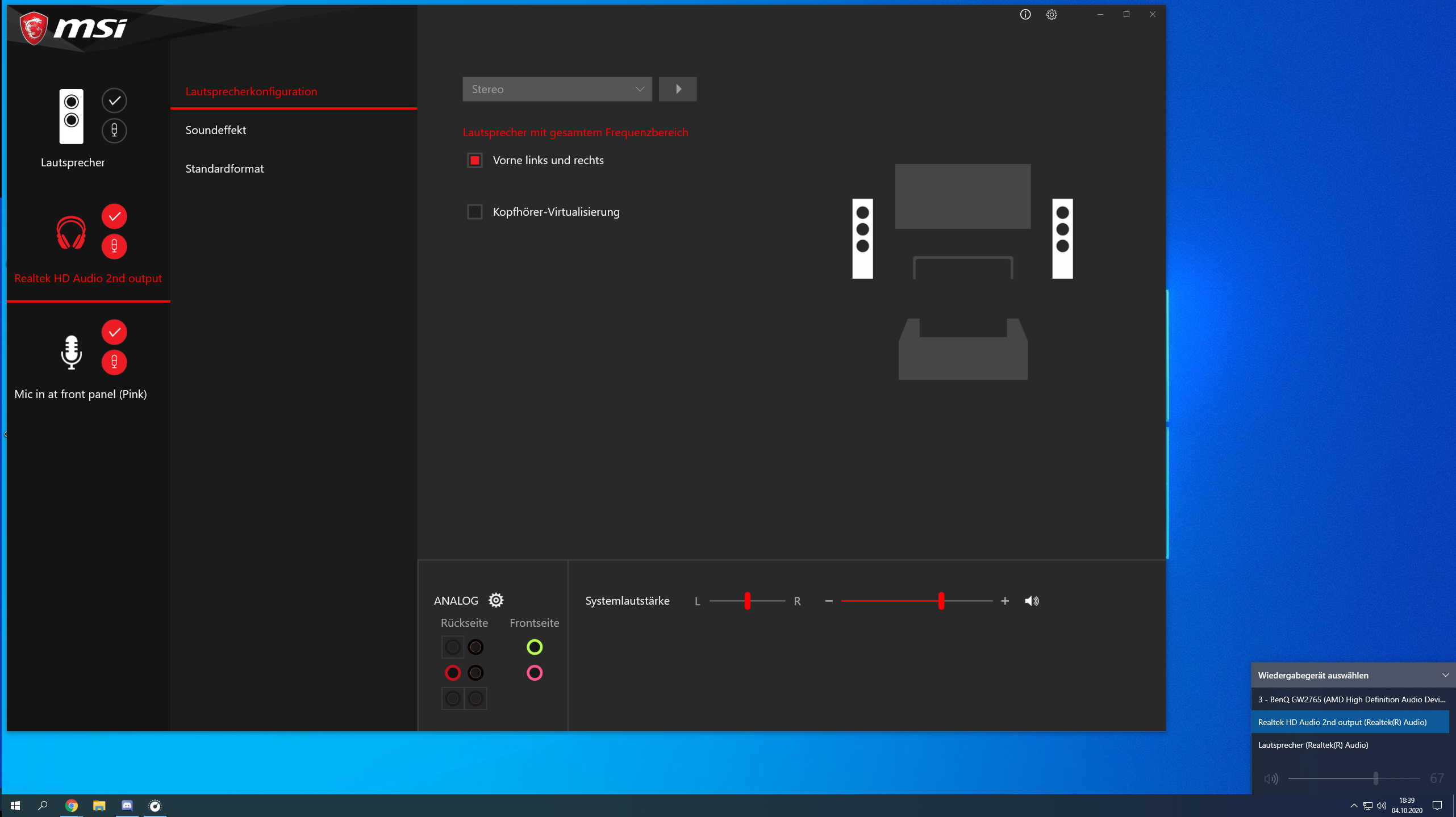Select Mic in at front panel device

coord(72,352)
